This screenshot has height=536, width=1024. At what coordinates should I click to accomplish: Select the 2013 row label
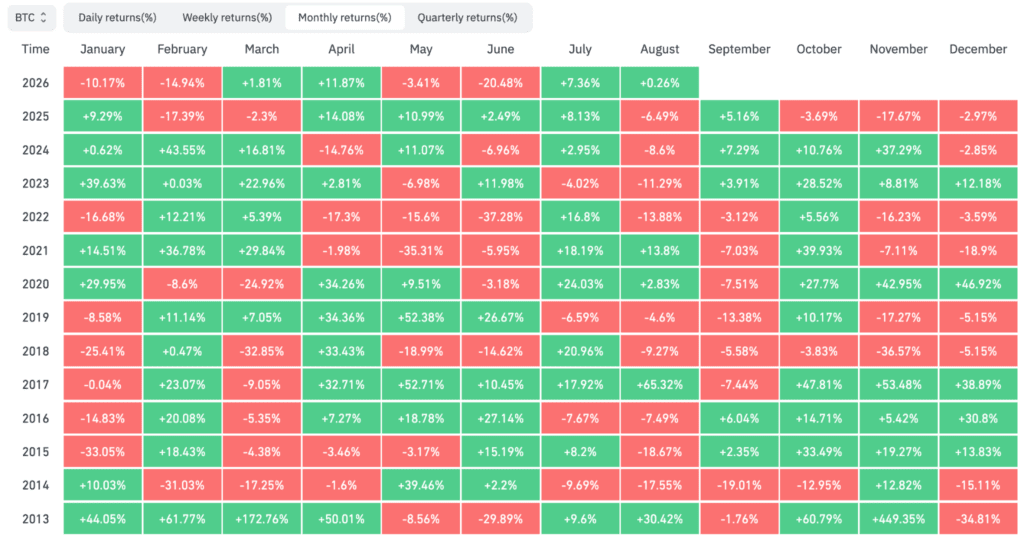click(35, 519)
